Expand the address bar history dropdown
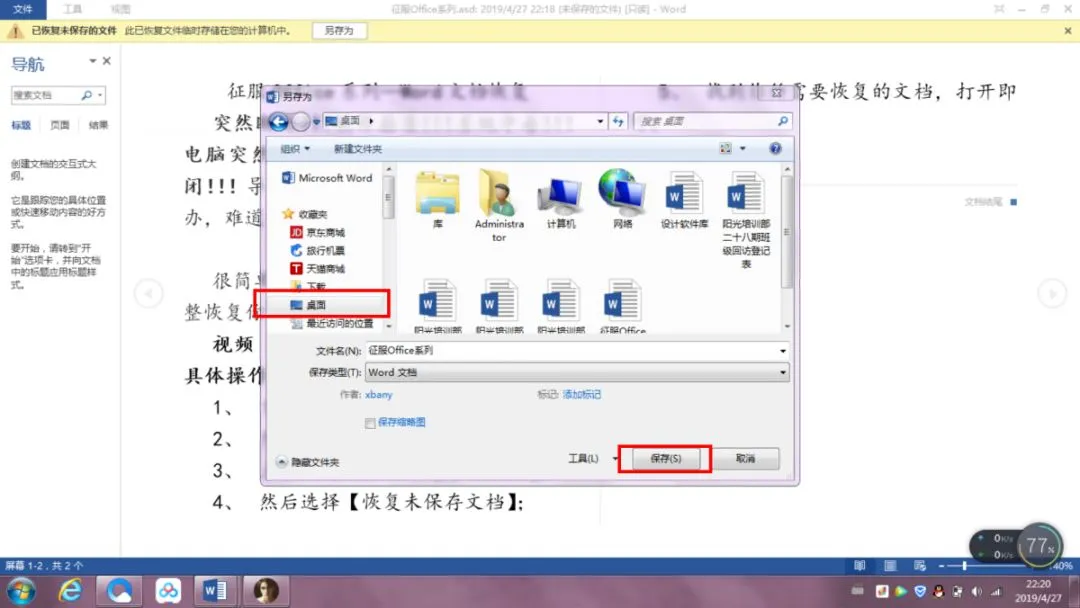This screenshot has height=608, width=1080. pos(600,121)
